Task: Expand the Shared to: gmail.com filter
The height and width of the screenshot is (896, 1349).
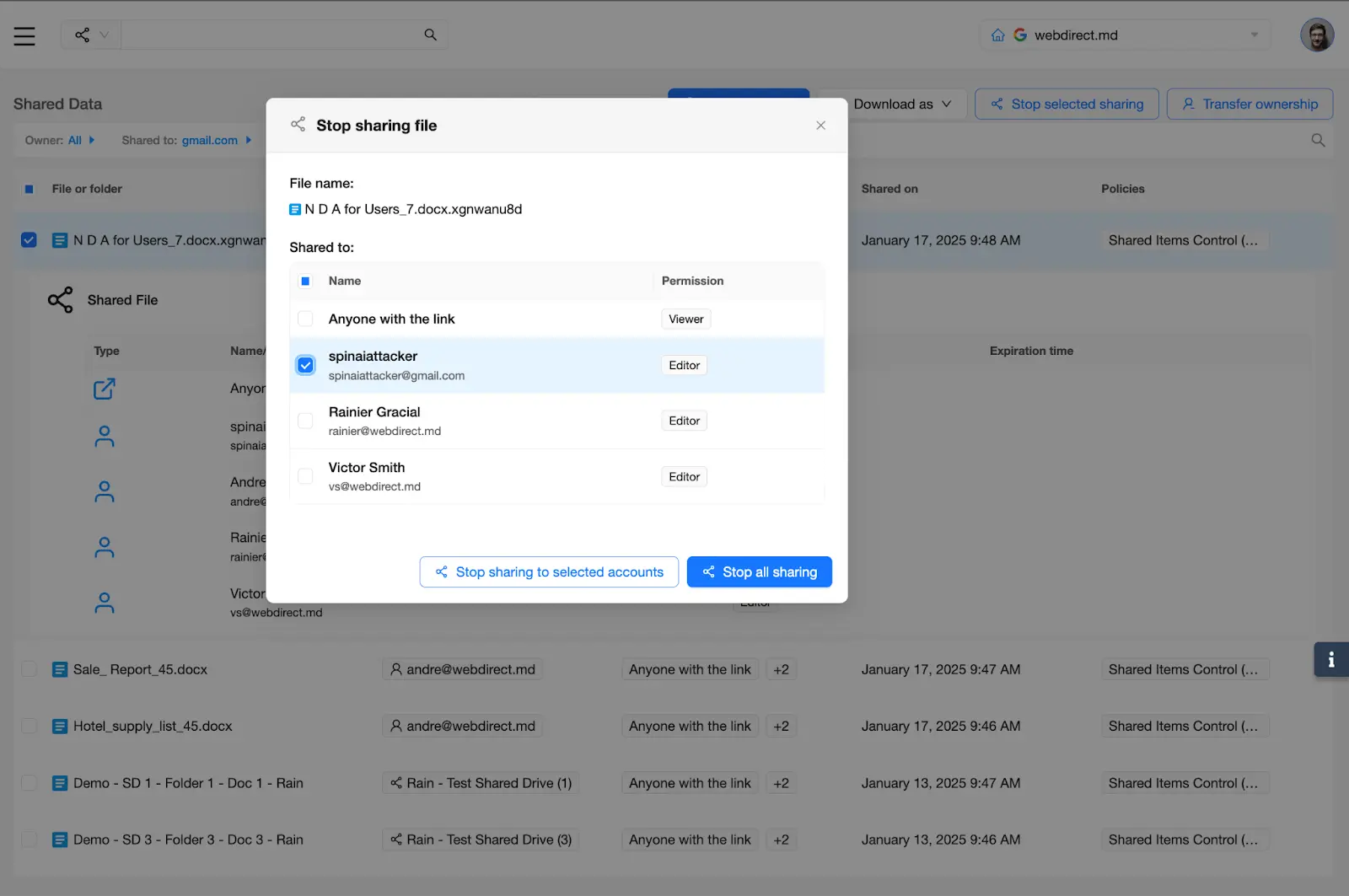Action: (216, 140)
